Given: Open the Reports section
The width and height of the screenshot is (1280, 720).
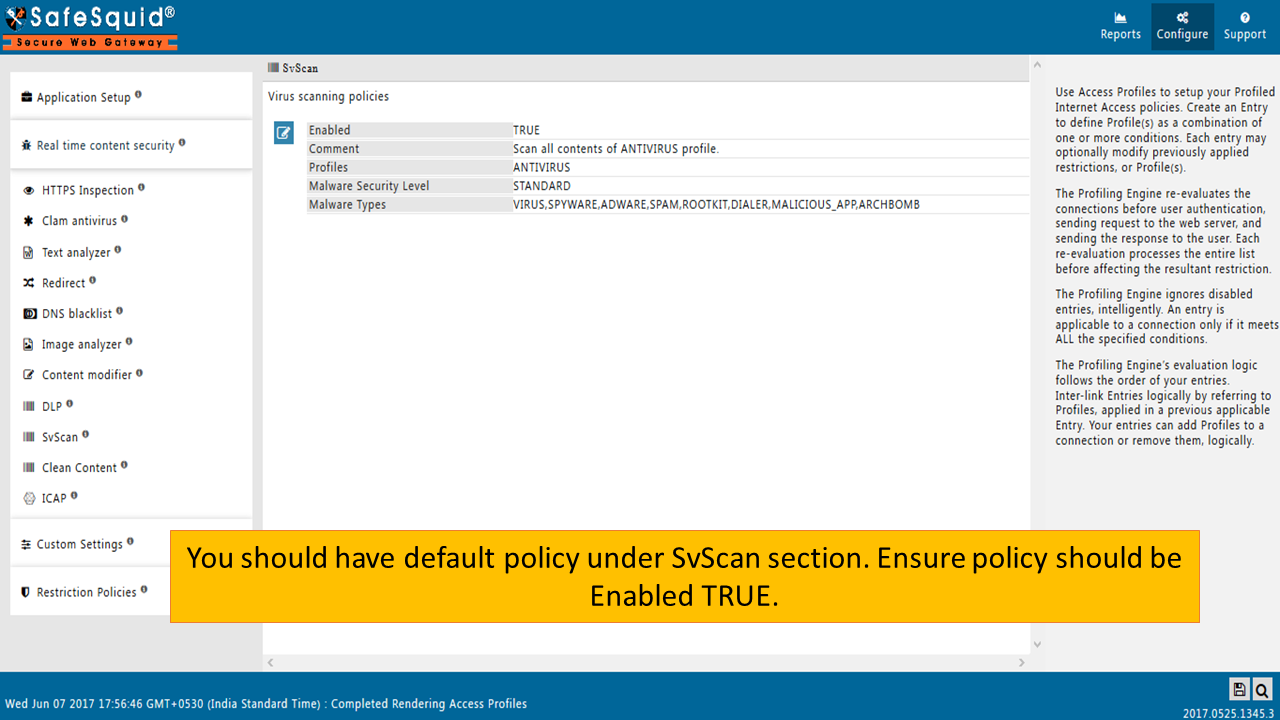Looking at the screenshot, I should (1120, 27).
